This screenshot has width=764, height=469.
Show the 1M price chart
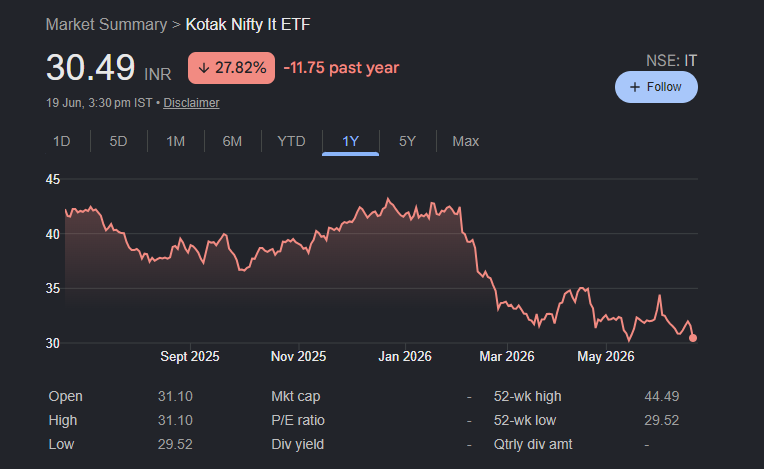click(x=175, y=141)
